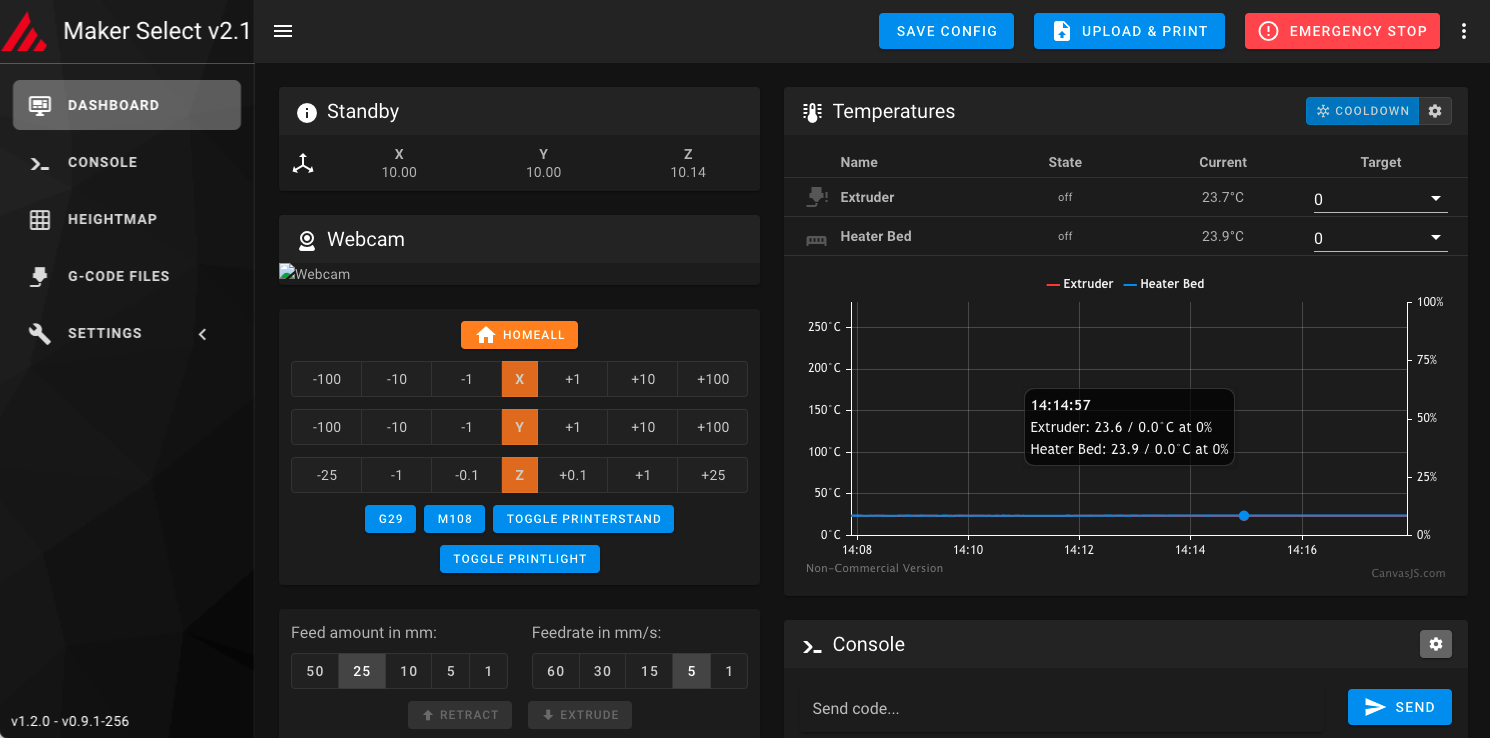
Task: Click Upload & Print button
Action: point(1130,31)
